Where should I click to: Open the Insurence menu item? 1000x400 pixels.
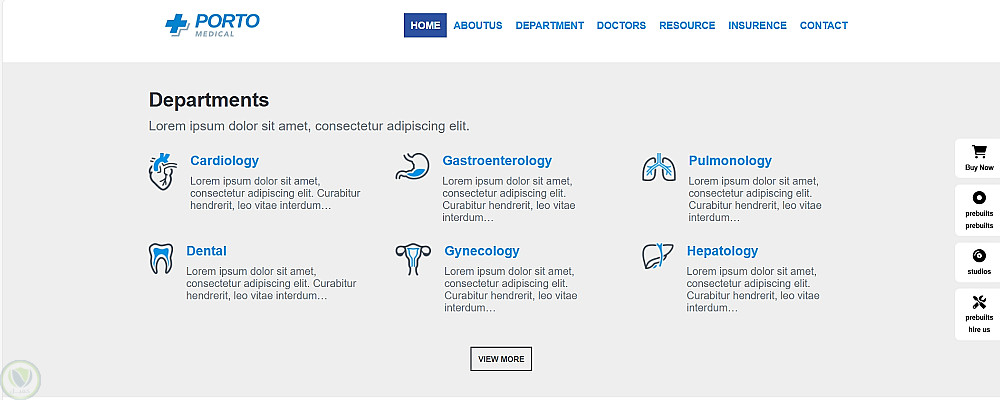click(757, 26)
